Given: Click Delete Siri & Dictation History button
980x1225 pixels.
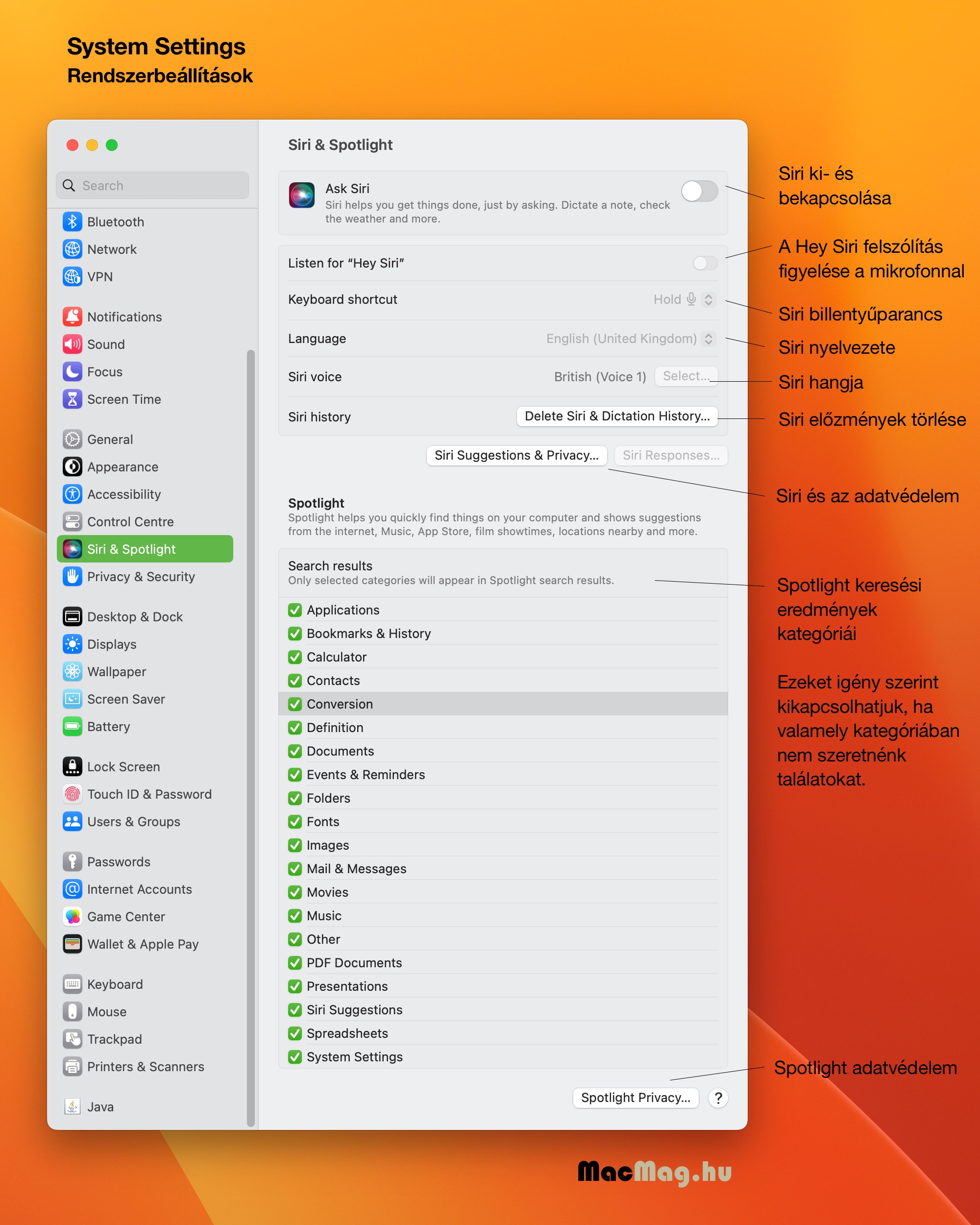Looking at the screenshot, I should tap(617, 416).
